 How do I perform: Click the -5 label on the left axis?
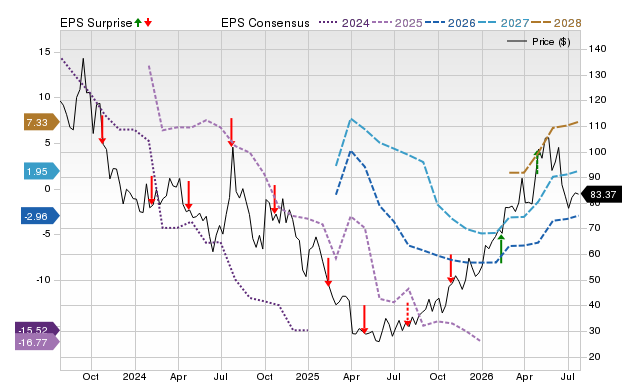point(45,234)
